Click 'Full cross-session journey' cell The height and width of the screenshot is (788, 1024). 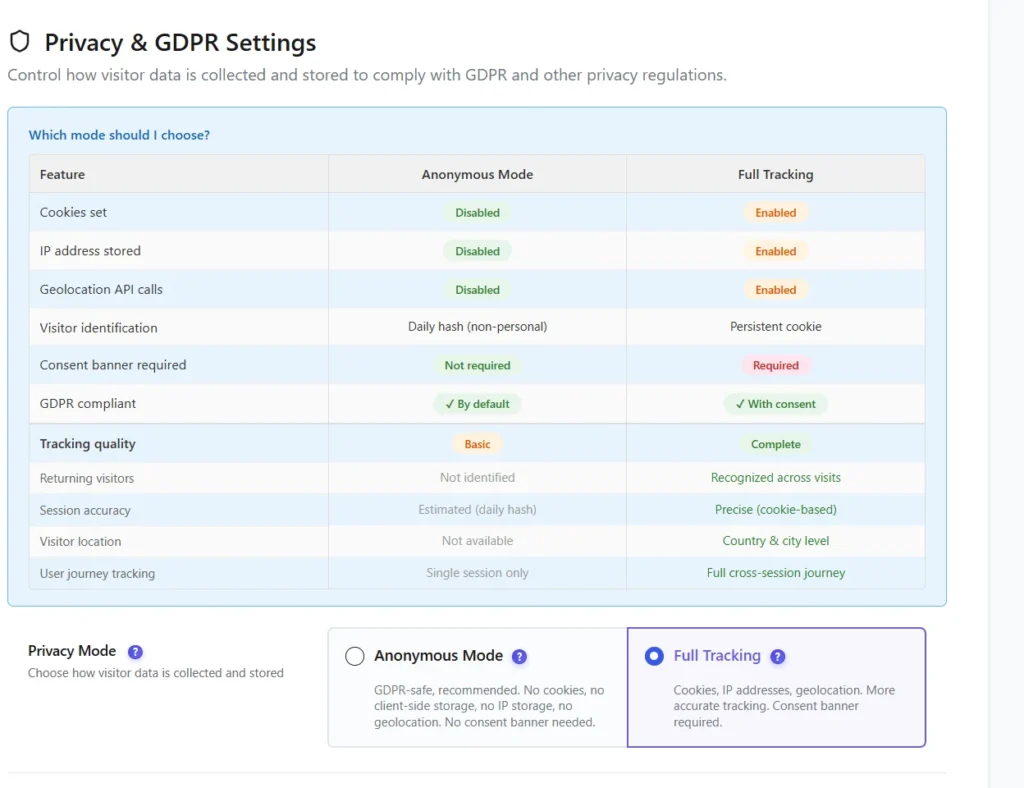pyautogui.click(x=776, y=573)
